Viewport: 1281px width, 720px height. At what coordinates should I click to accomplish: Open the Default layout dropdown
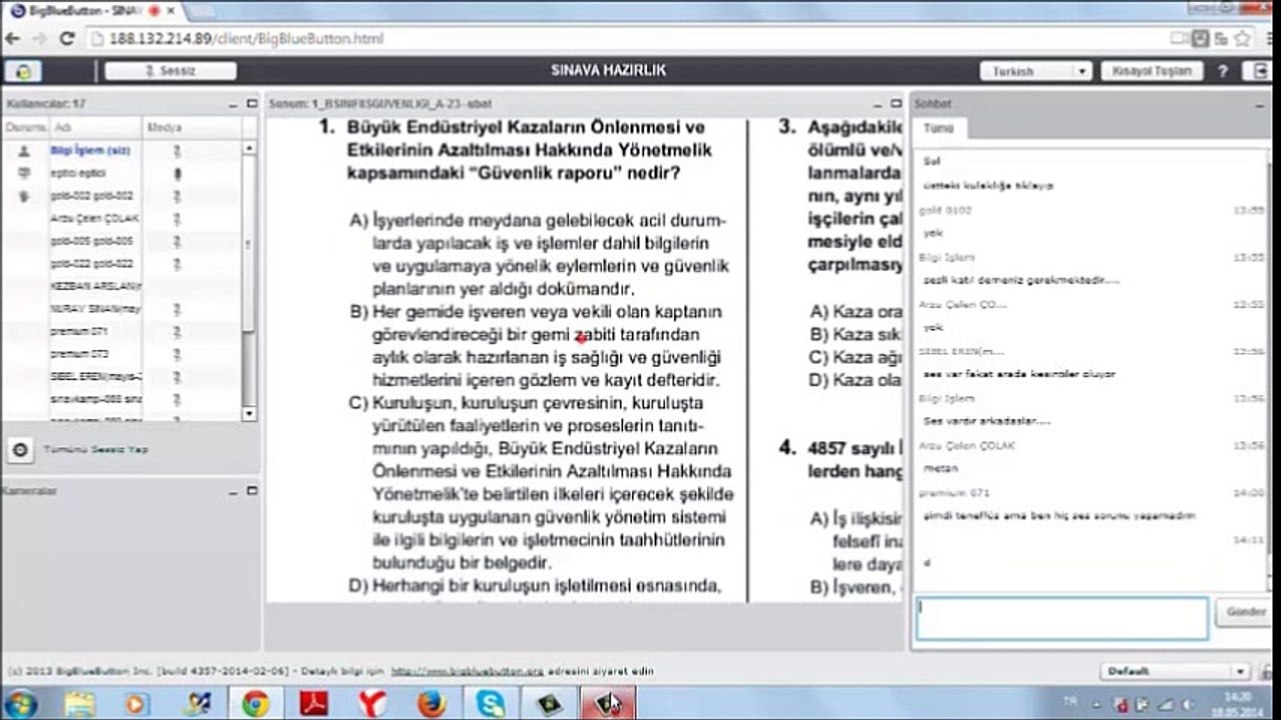(x=1174, y=671)
